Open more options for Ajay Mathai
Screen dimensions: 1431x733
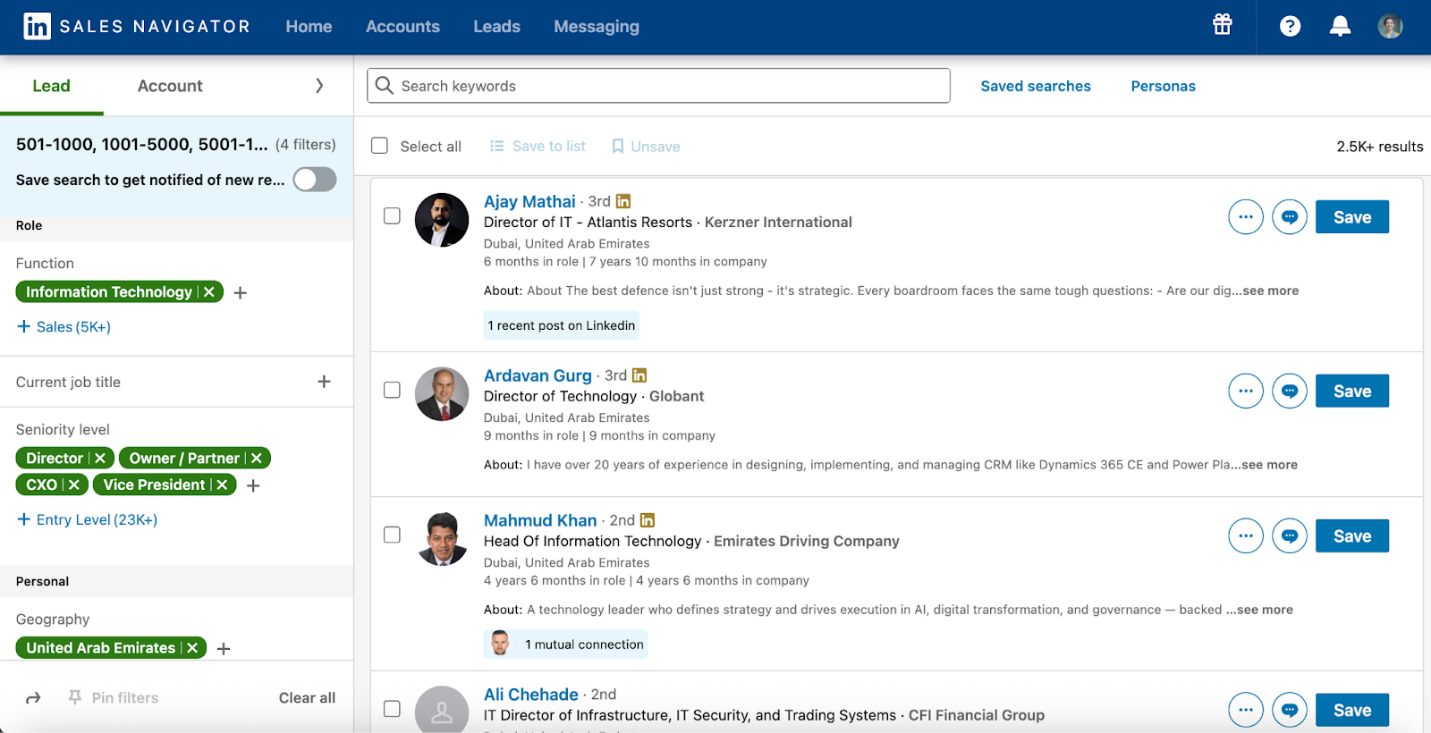point(1245,217)
